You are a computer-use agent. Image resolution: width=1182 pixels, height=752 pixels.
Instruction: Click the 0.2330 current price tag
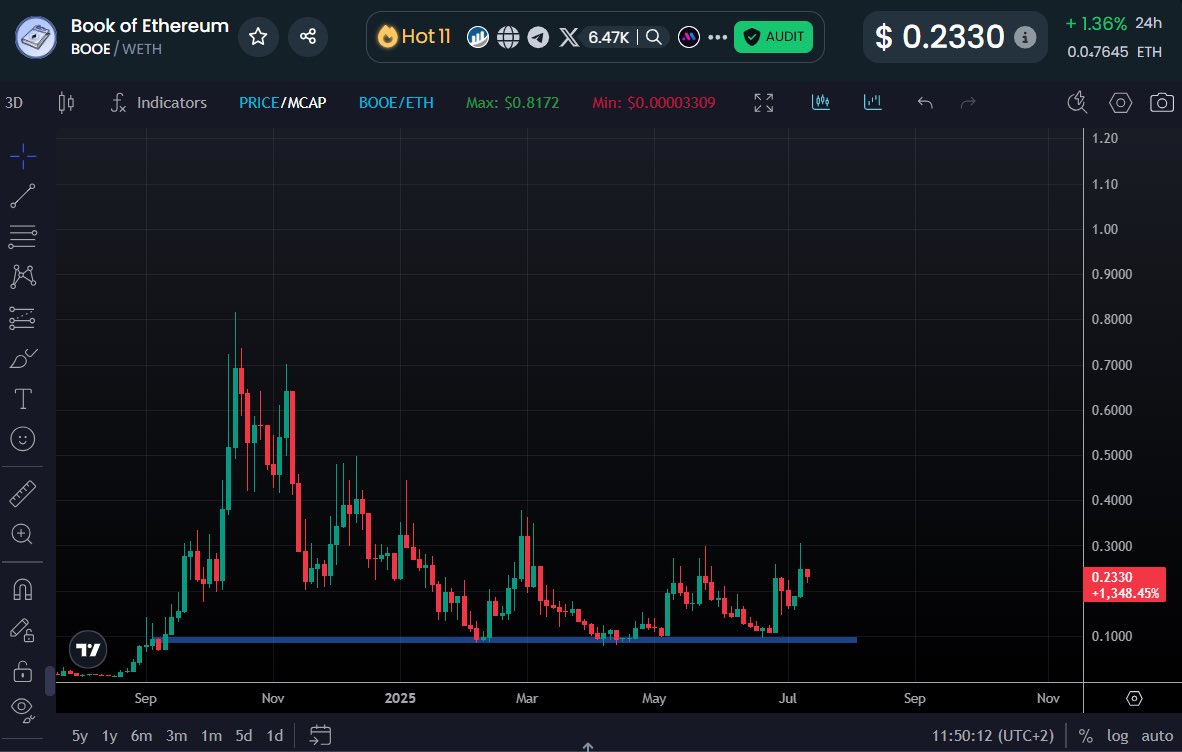click(x=1125, y=585)
